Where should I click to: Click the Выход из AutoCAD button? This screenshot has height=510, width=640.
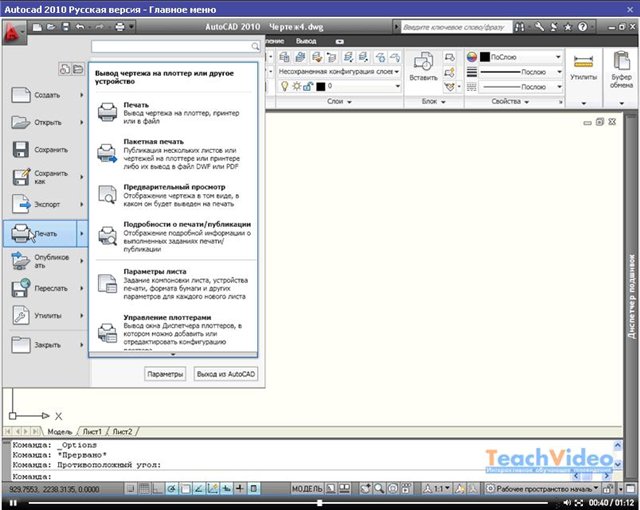click(x=226, y=374)
